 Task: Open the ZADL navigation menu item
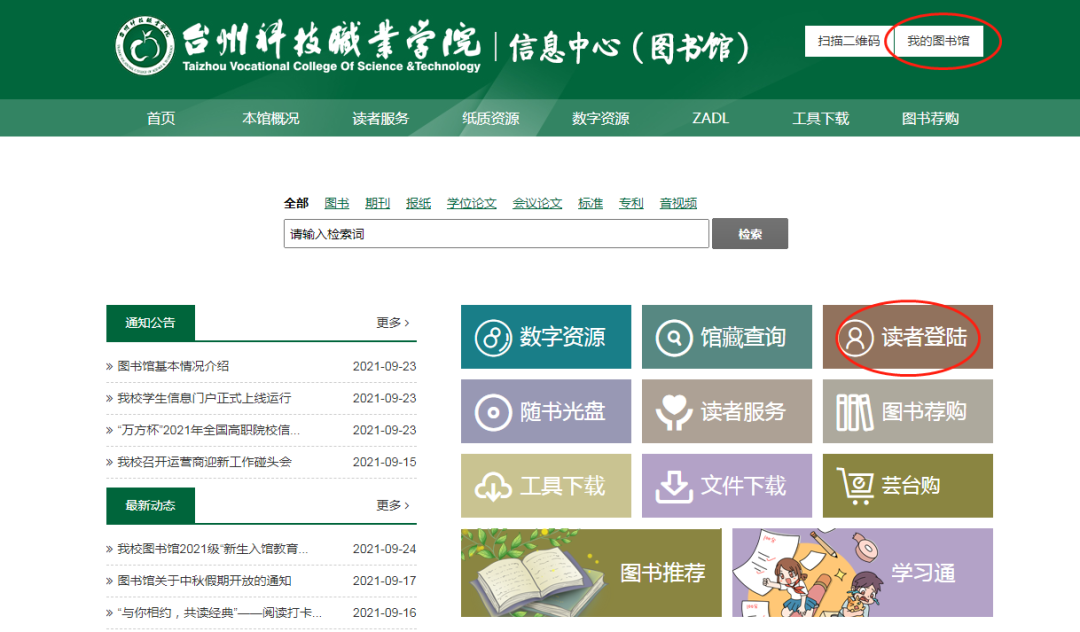click(x=710, y=117)
